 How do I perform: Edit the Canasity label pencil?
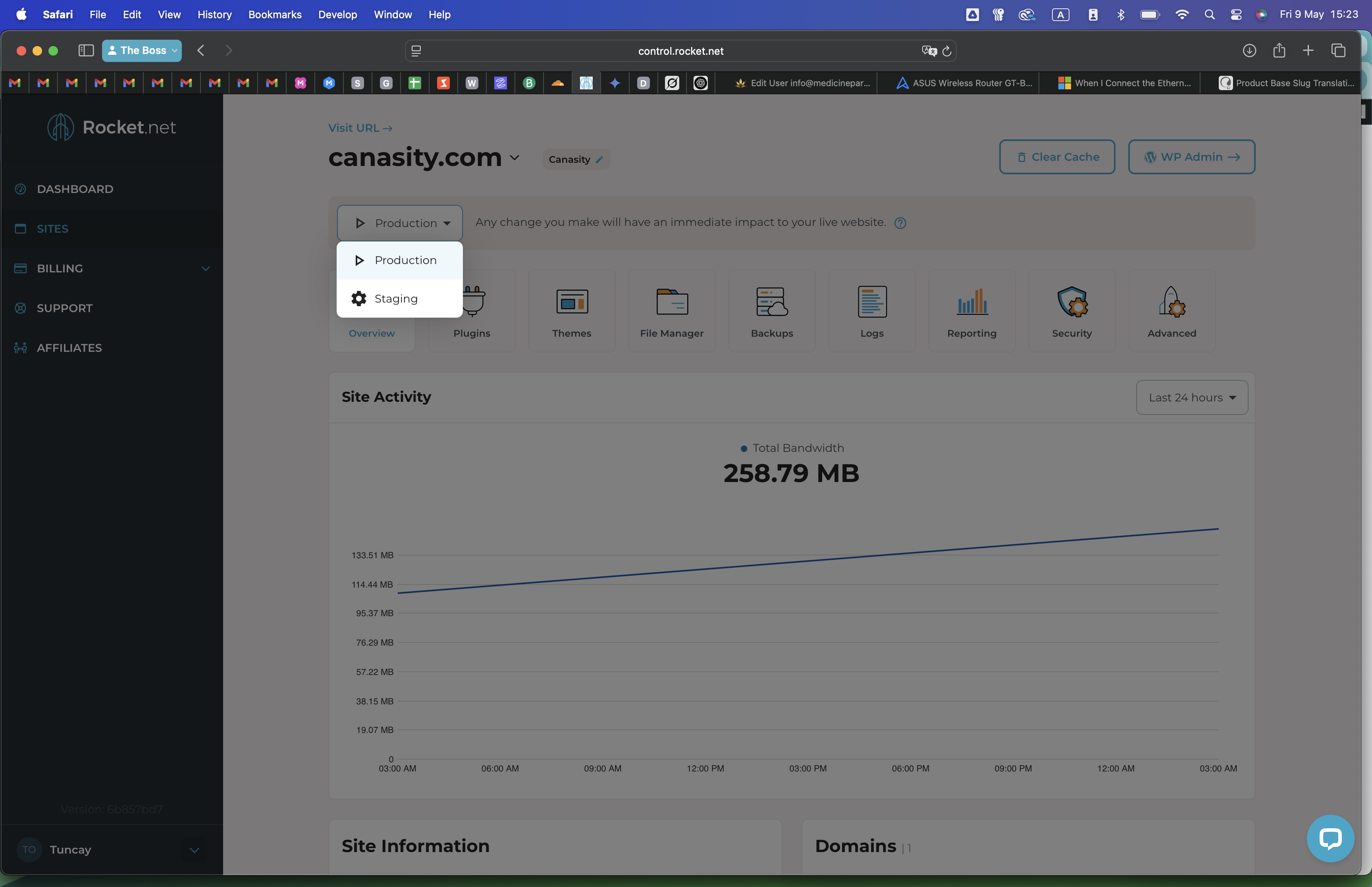[599, 160]
